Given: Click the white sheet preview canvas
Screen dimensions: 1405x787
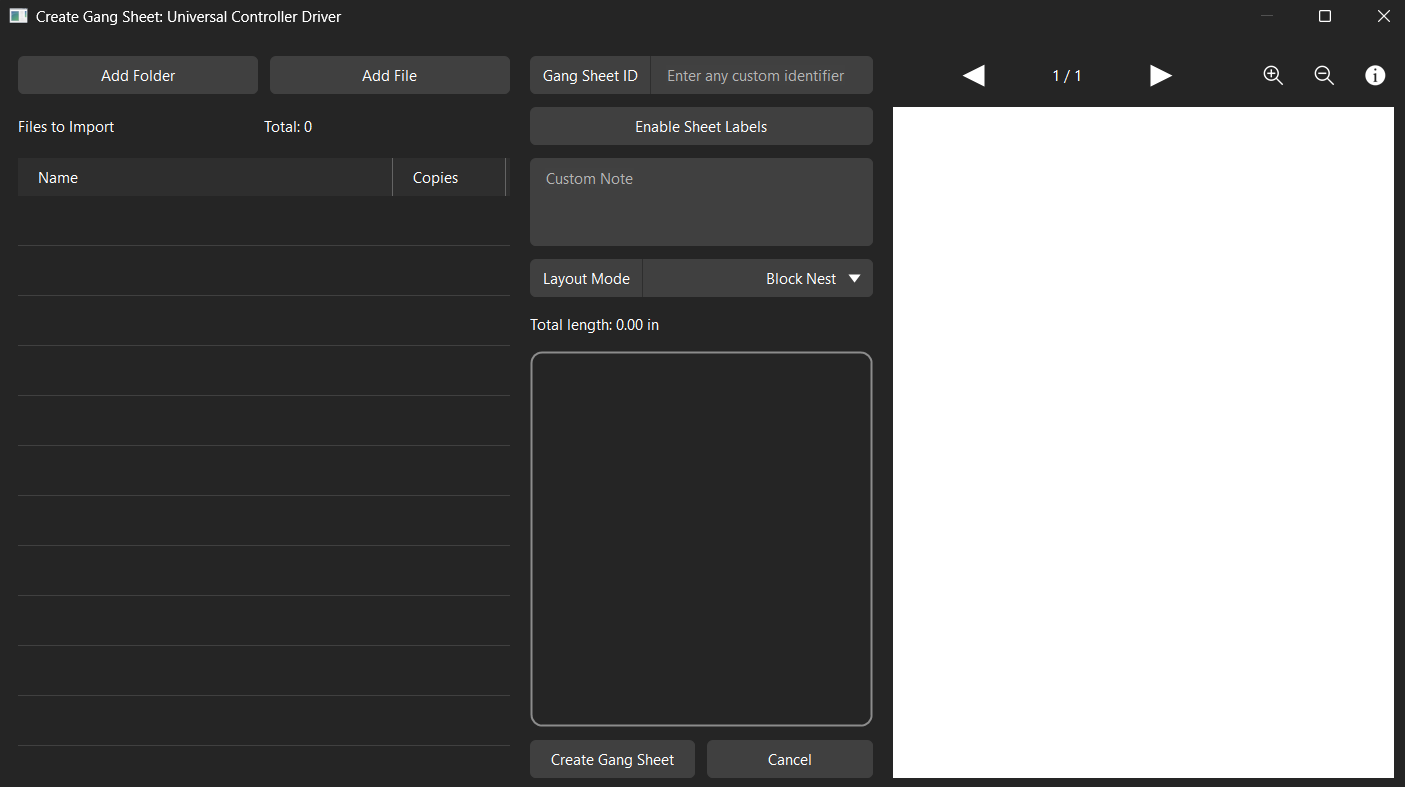Looking at the screenshot, I should 1143,442.
